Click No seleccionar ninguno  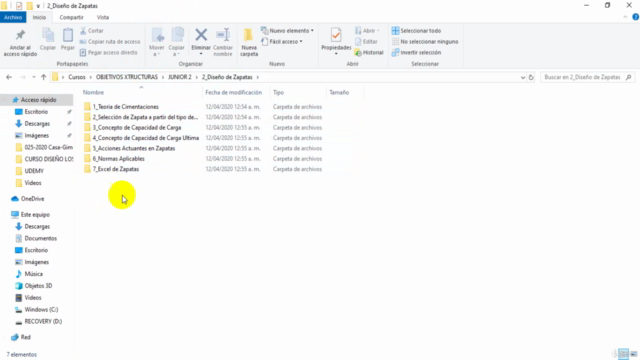click(425, 42)
